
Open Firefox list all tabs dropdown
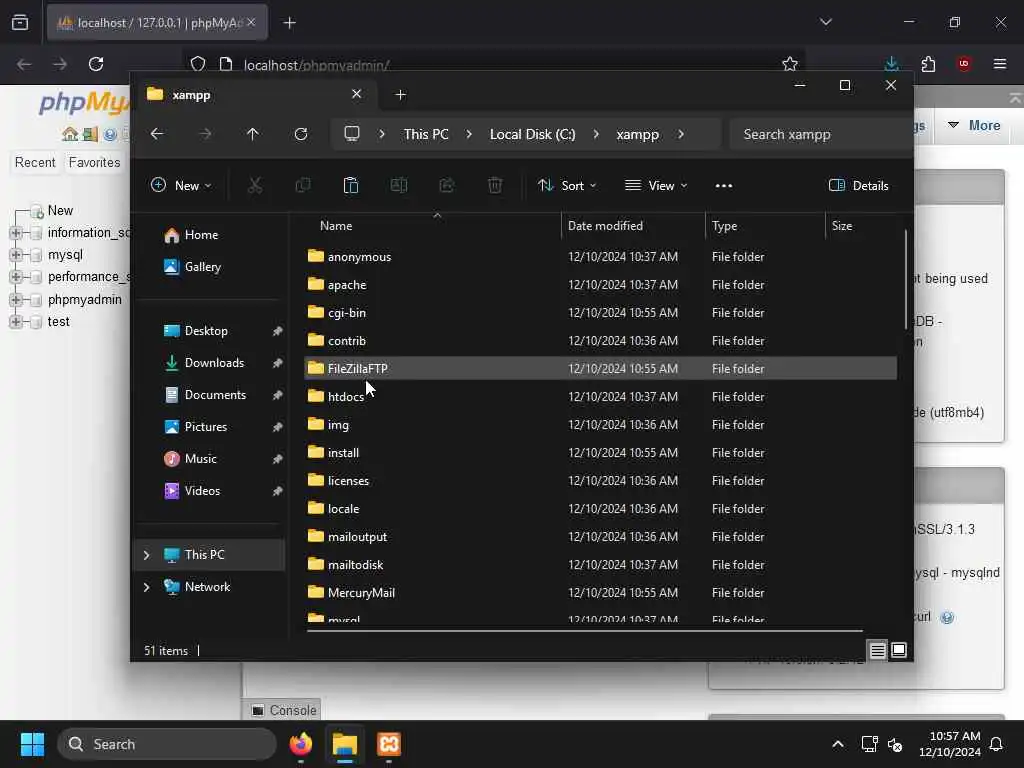[825, 22]
